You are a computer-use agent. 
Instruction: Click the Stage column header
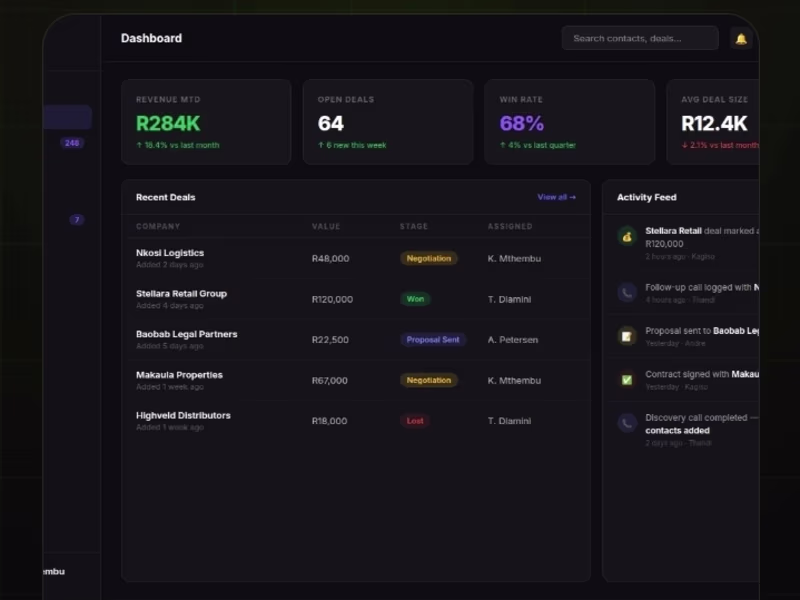click(414, 226)
